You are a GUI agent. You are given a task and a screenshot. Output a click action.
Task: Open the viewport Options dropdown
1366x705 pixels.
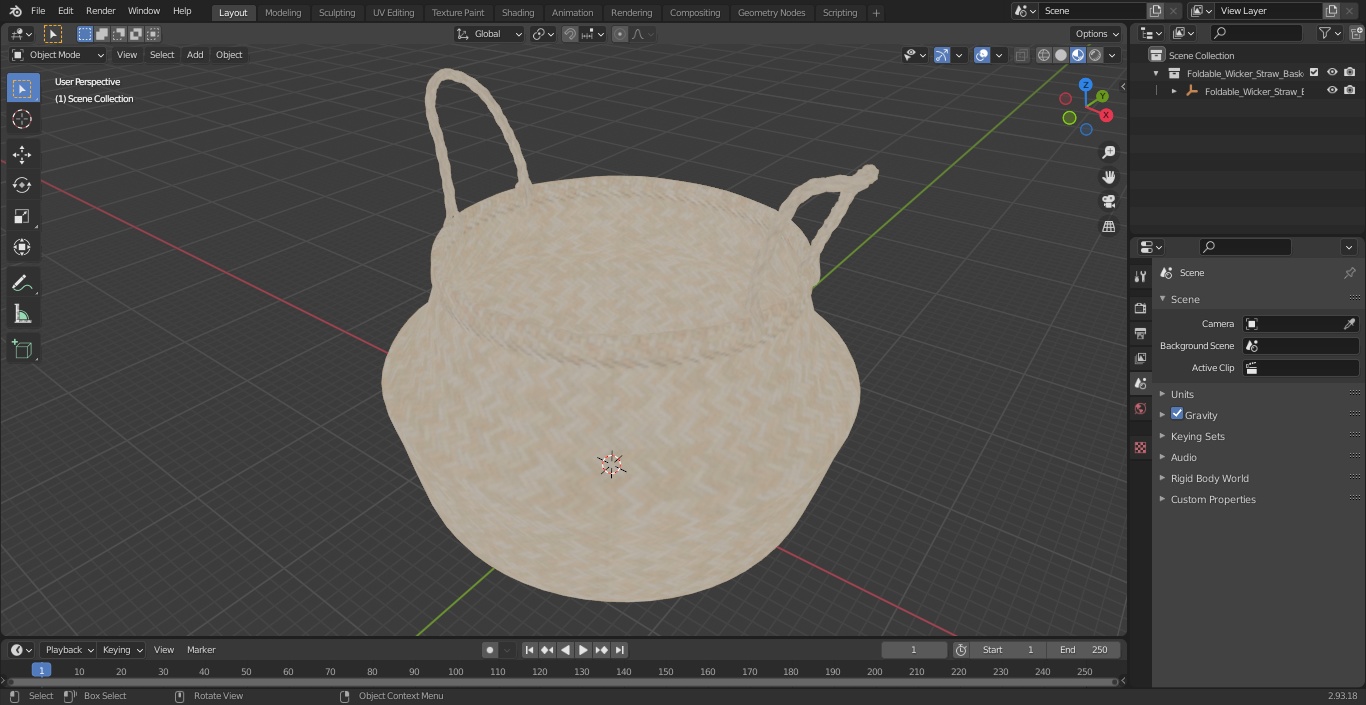click(x=1097, y=34)
